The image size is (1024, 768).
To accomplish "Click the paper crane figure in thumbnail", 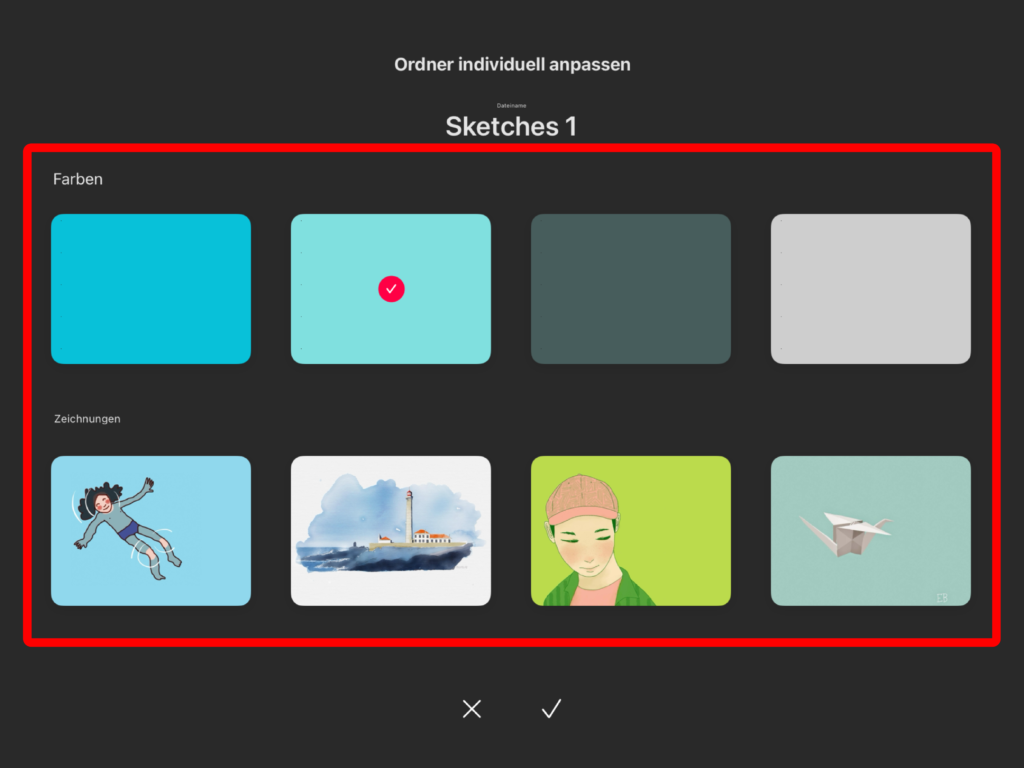I will pyautogui.click(x=846, y=534).
